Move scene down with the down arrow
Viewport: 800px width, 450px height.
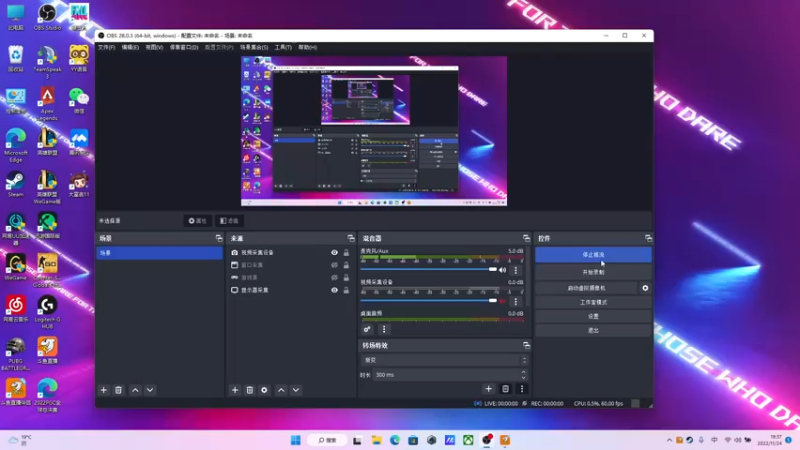click(x=150, y=390)
